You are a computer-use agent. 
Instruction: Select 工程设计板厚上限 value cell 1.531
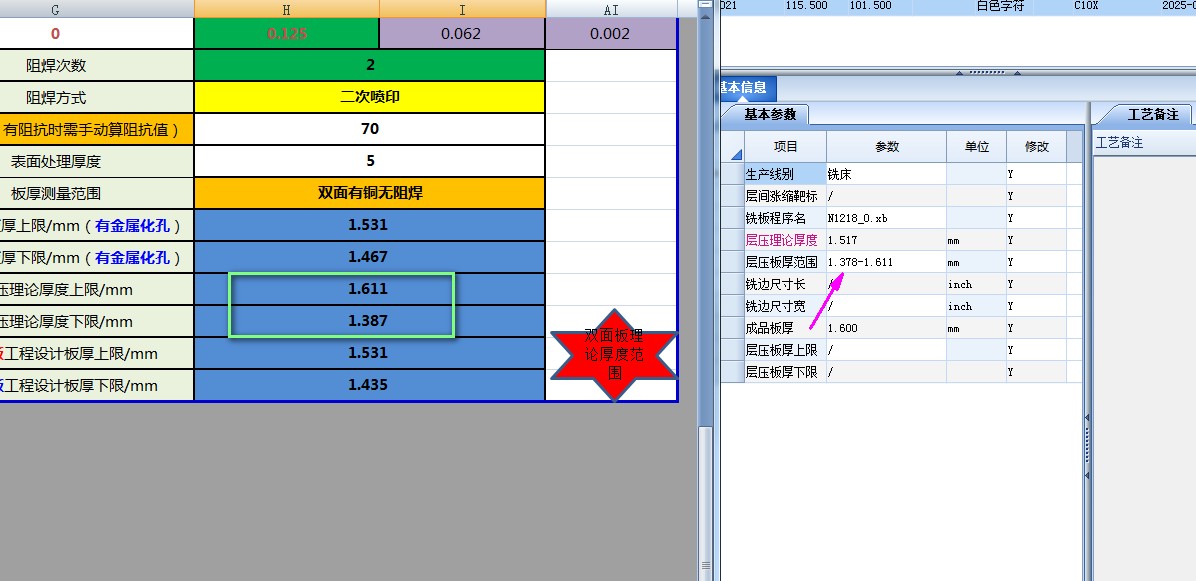coord(370,354)
